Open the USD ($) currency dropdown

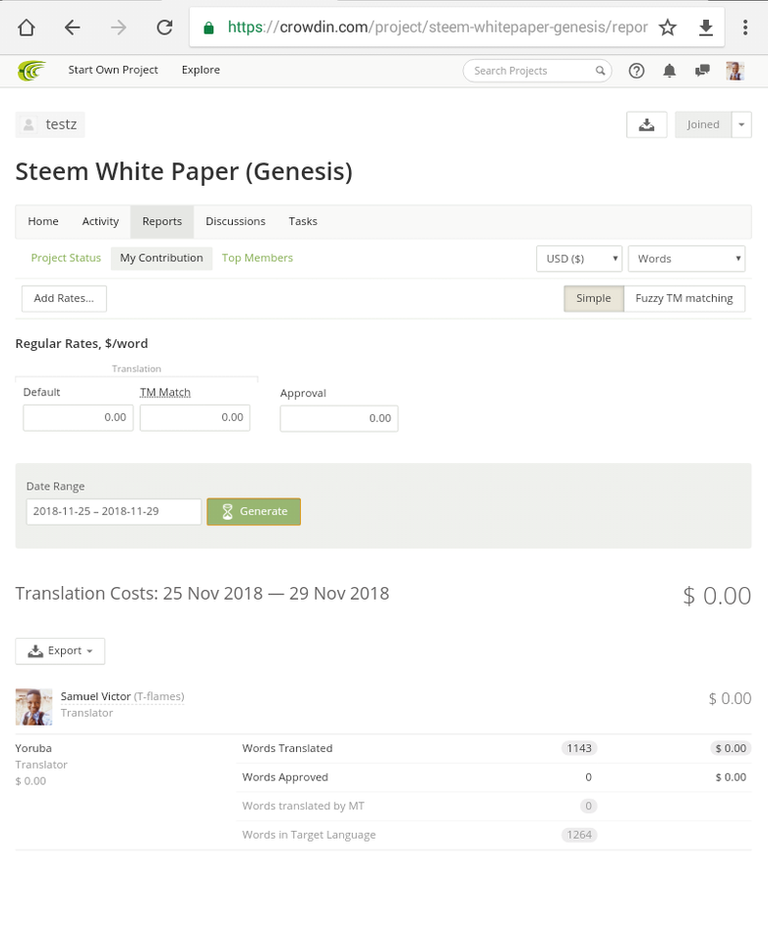pyautogui.click(x=579, y=258)
